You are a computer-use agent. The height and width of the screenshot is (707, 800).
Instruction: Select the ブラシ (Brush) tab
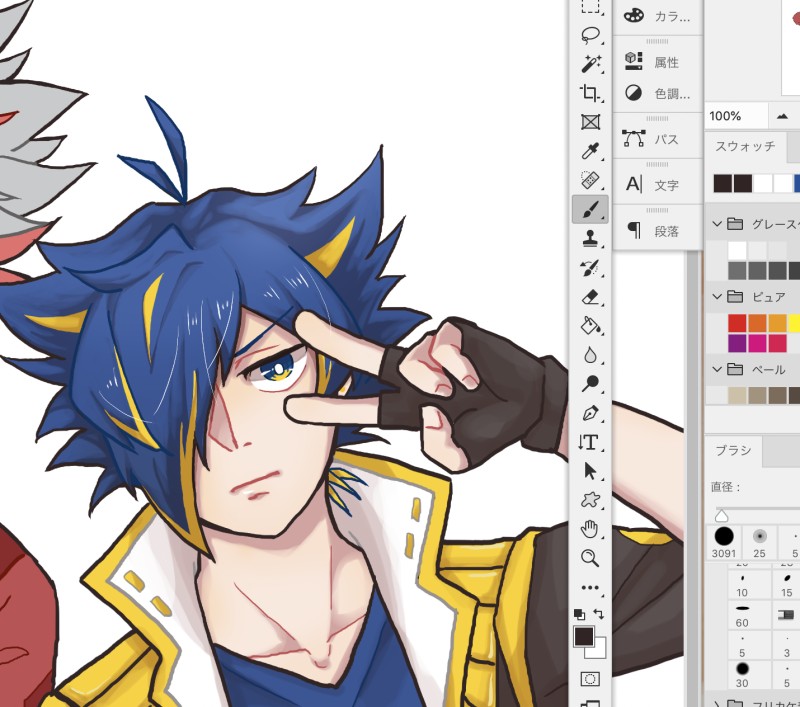[733, 450]
